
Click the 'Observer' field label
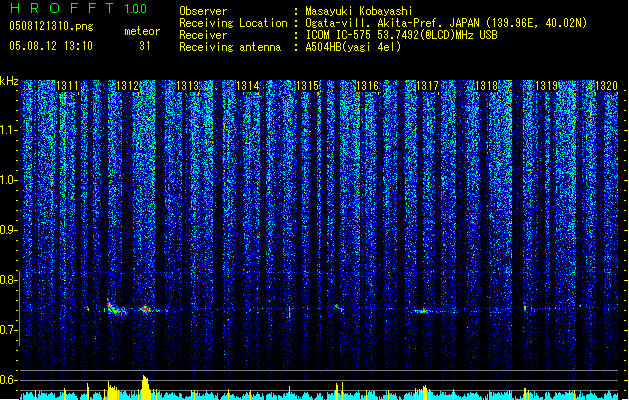coord(203,11)
